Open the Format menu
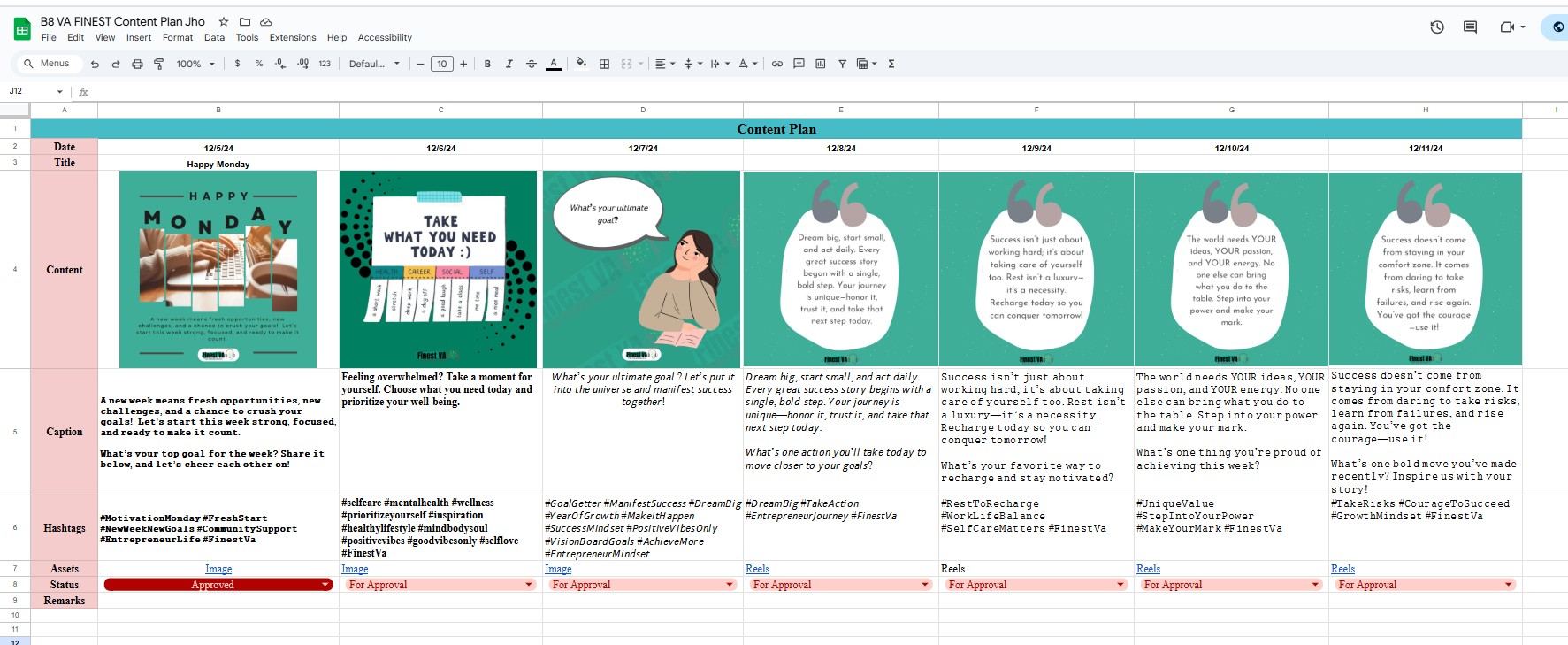Image resolution: width=1568 pixels, height=645 pixels. pos(178,37)
